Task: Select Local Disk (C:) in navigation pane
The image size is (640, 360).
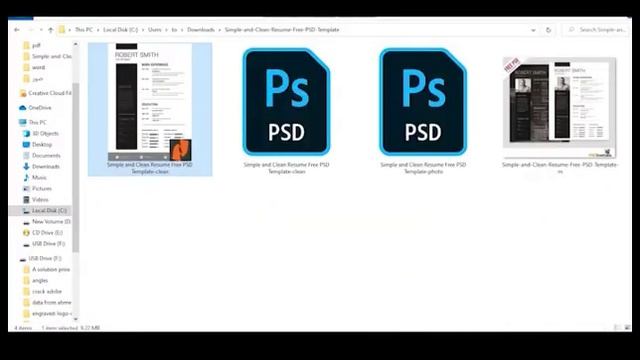Action: 40,211
